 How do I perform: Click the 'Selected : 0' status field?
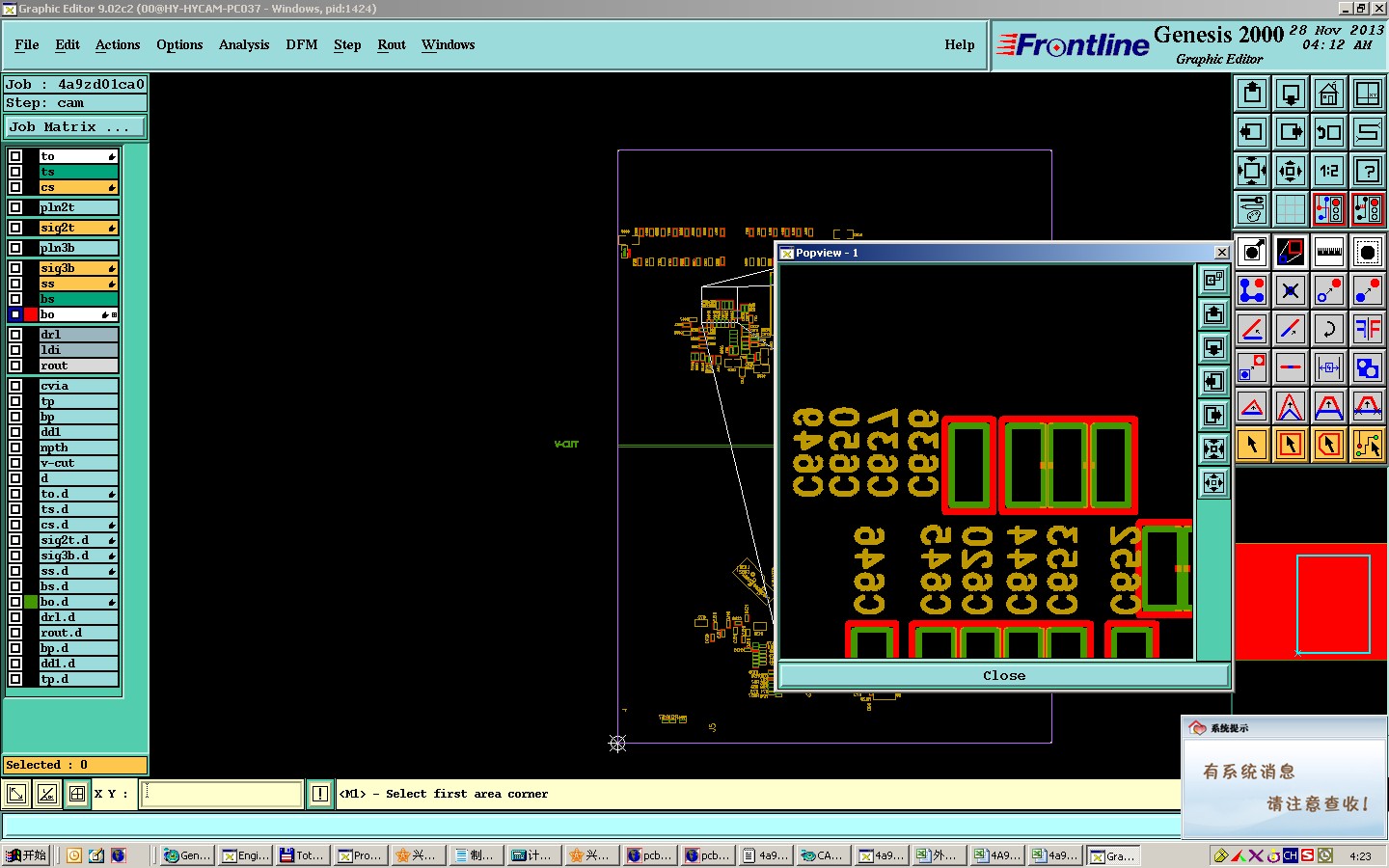(x=75, y=765)
